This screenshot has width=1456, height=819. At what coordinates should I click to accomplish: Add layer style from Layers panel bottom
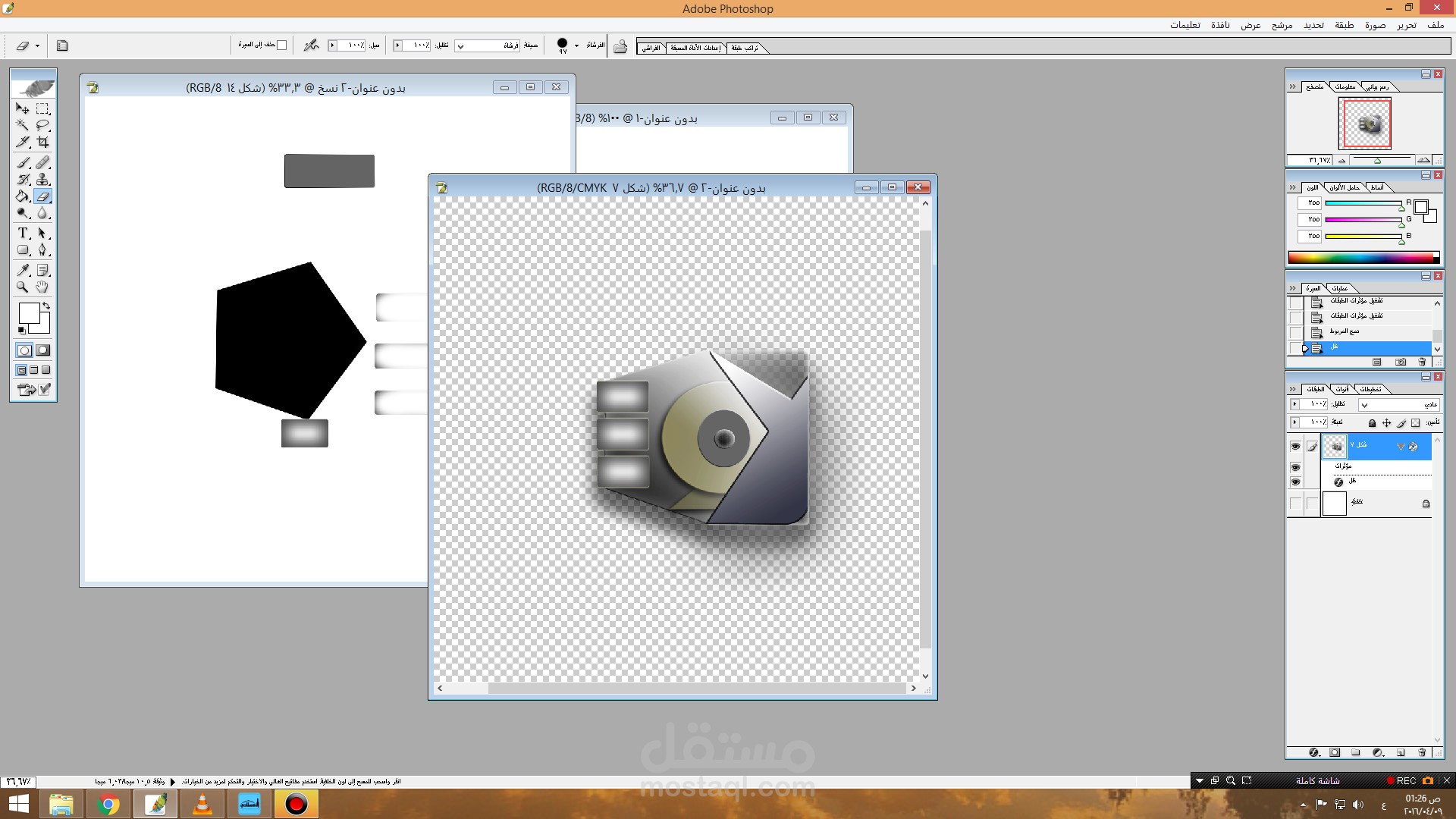(1314, 752)
